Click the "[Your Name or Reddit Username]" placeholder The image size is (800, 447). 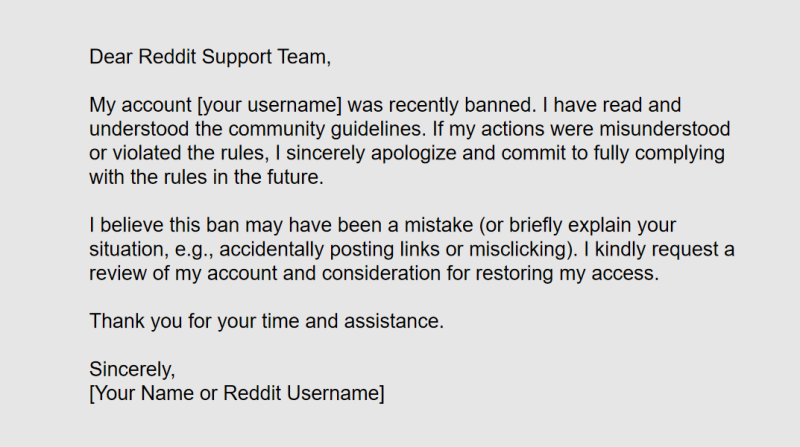pos(236,393)
